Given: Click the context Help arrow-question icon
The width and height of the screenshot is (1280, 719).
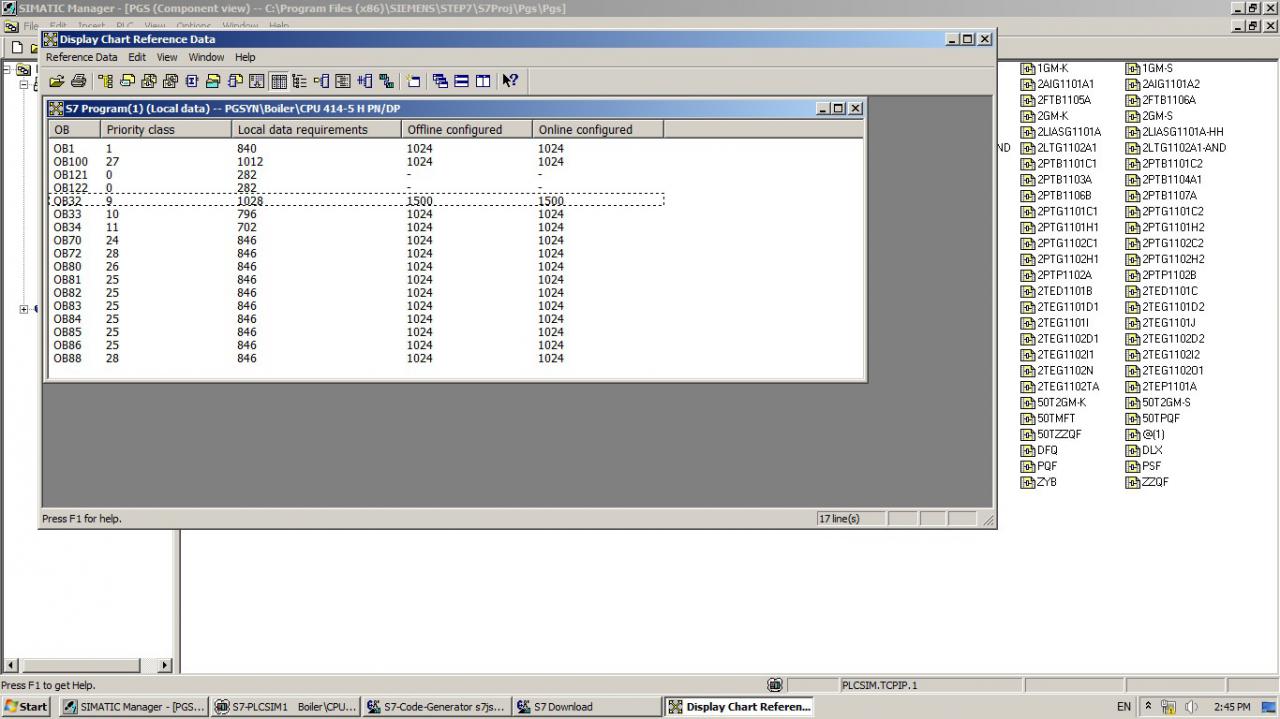Looking at the screenshot, I should [510, 81].
